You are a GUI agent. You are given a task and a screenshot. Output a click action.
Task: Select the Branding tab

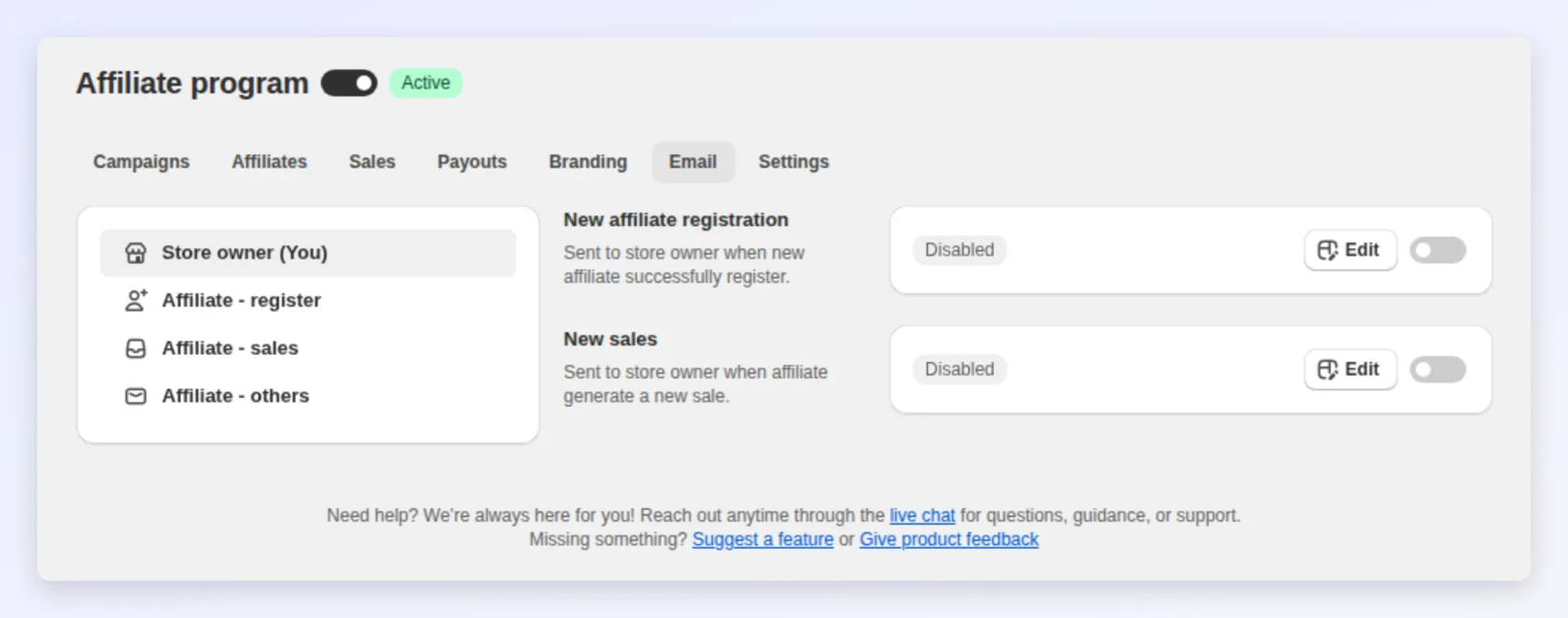[x=588, y=162]
